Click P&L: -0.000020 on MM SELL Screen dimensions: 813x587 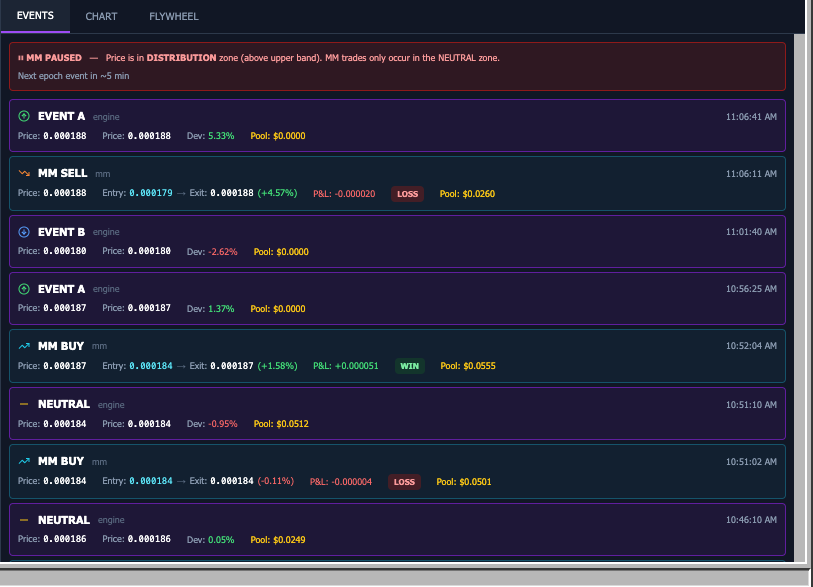(344, 194)
